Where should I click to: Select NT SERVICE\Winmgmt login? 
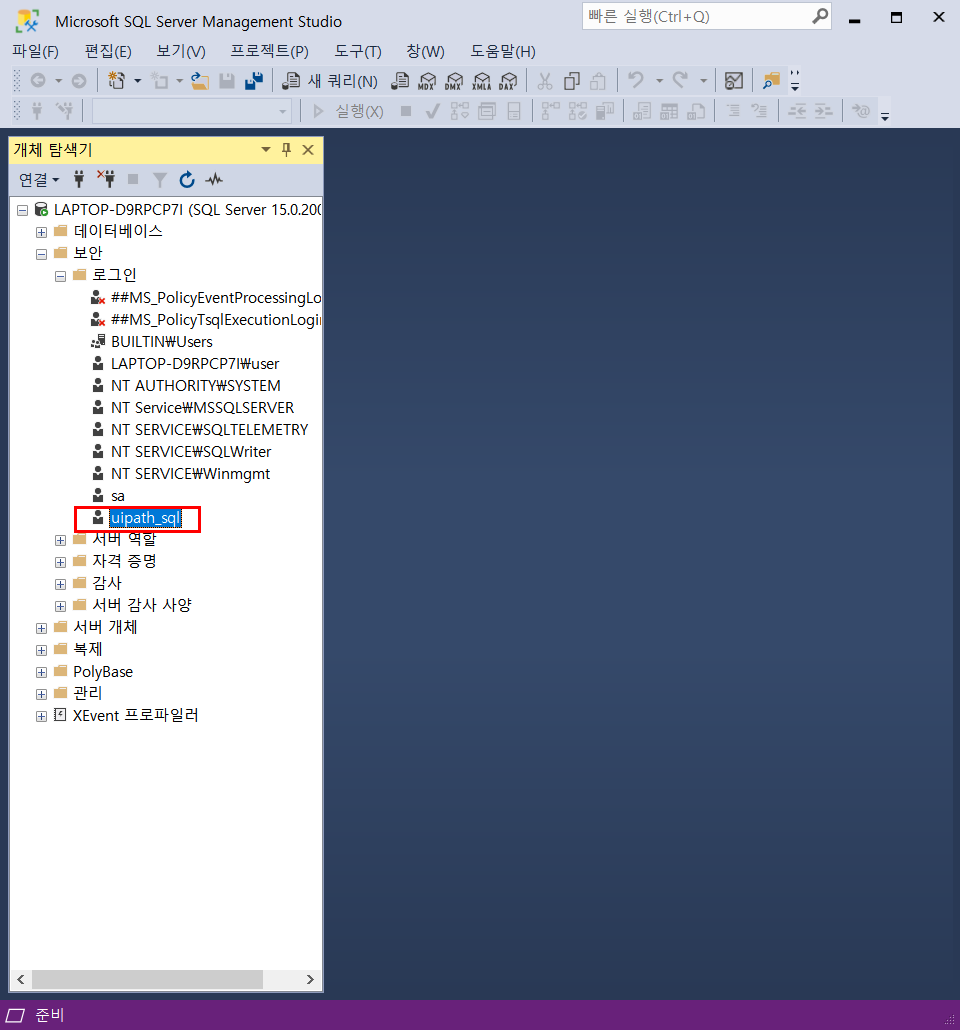[190, 474]
